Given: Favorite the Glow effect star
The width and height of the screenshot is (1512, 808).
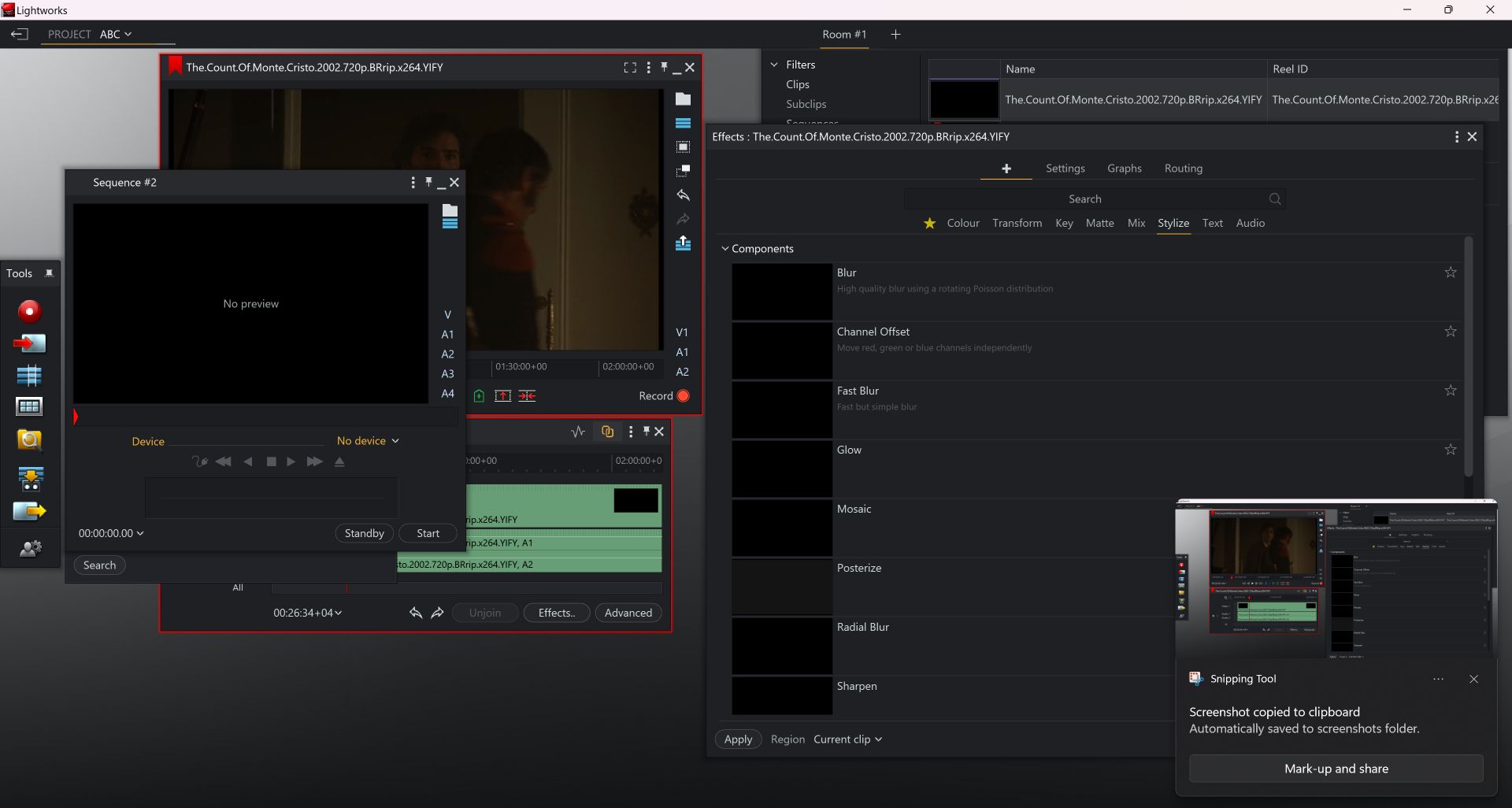Looking at the screenshot, I should tap(1451, 450).
